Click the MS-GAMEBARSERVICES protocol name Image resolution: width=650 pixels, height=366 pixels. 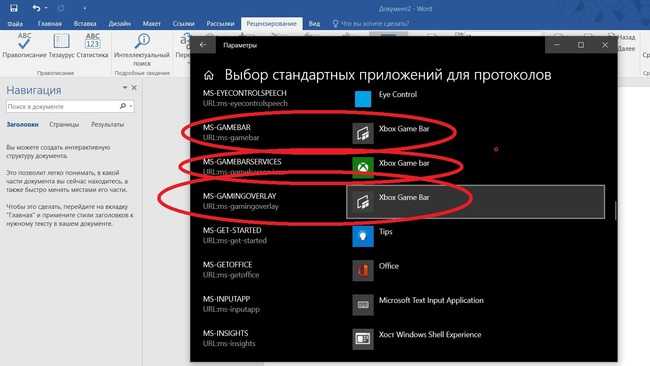(242, 162)
